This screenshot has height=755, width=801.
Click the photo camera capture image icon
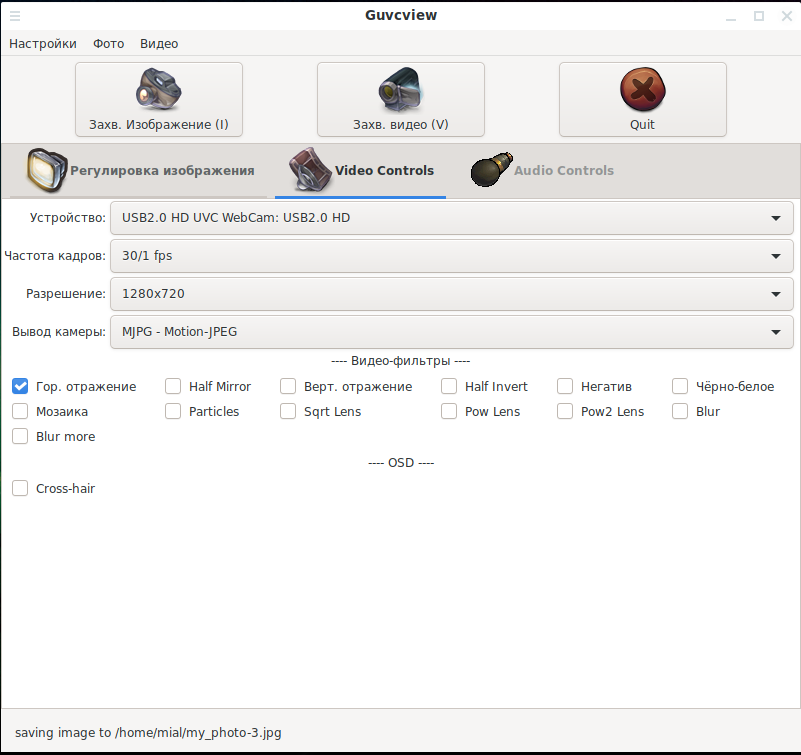coord(158,89)
